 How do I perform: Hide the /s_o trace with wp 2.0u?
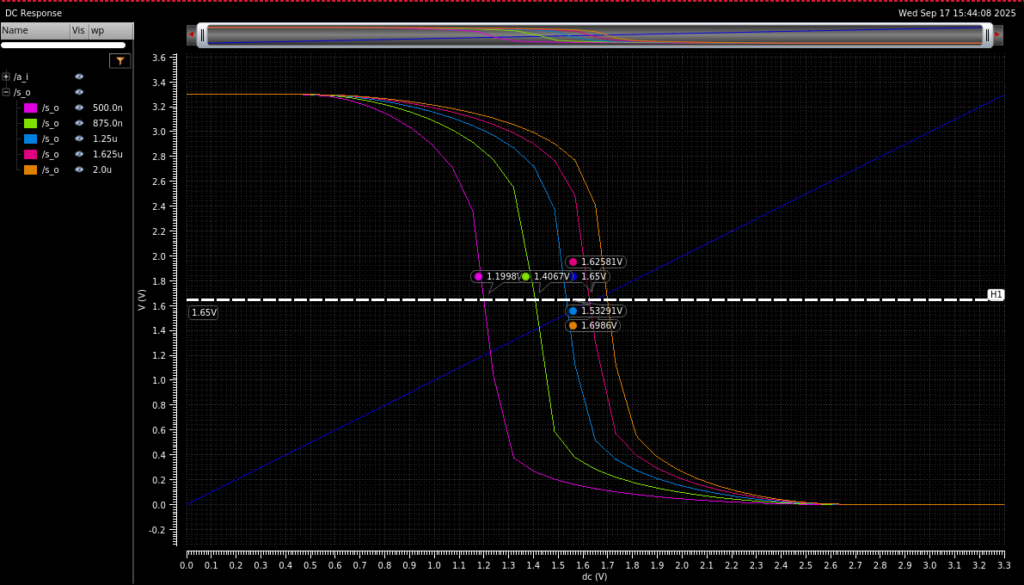[79, 170]
